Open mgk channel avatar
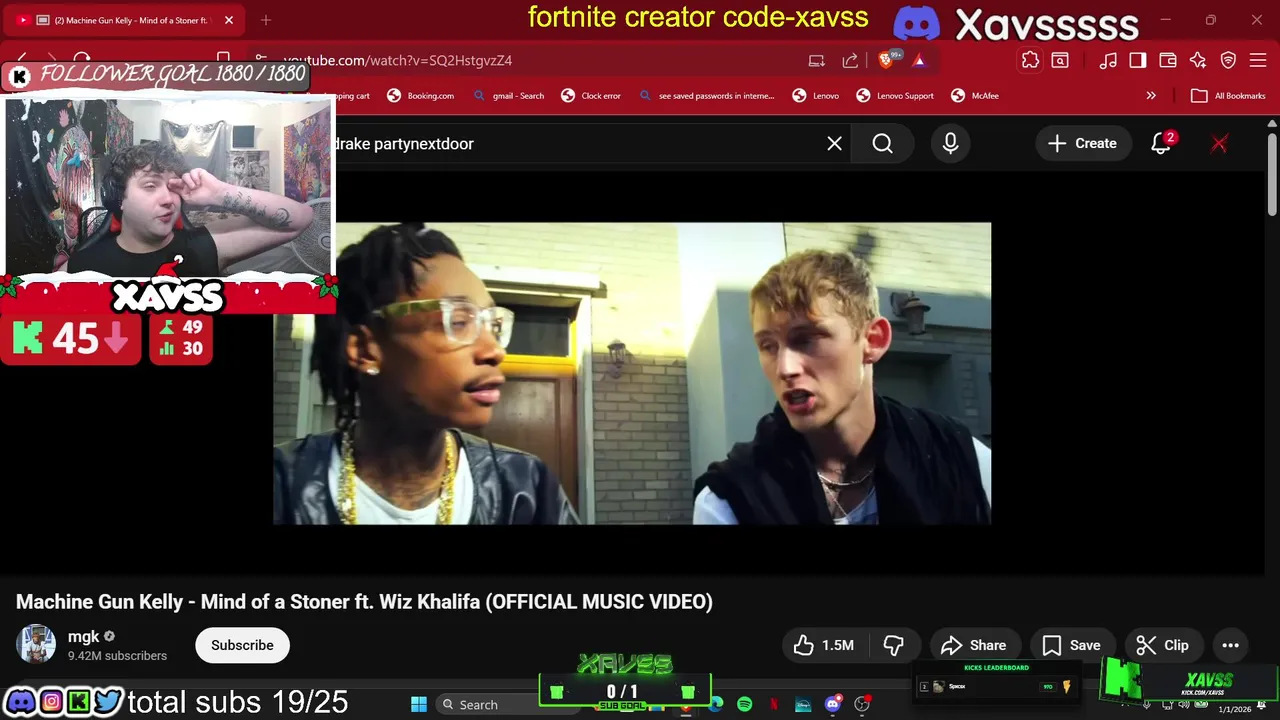1280x720 pixels. (x=36, y=645)
